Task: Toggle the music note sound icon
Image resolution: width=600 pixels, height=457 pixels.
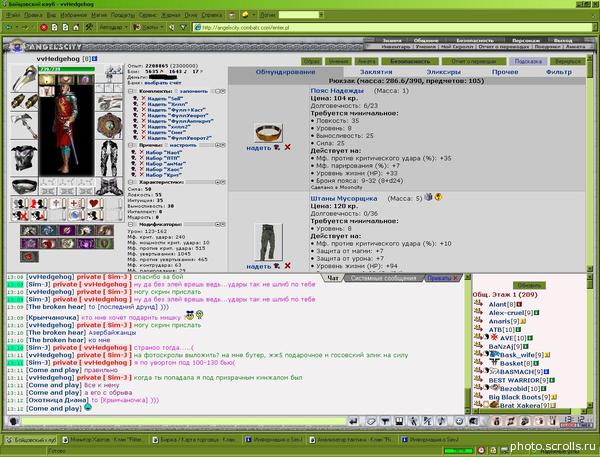Action: point(441,421)
